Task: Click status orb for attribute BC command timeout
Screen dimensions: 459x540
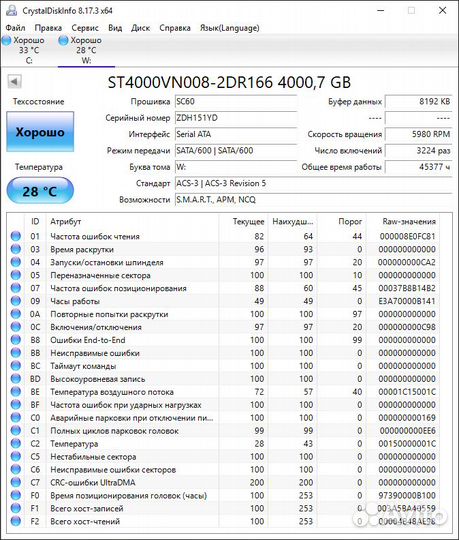Action: tap(16, 366)
